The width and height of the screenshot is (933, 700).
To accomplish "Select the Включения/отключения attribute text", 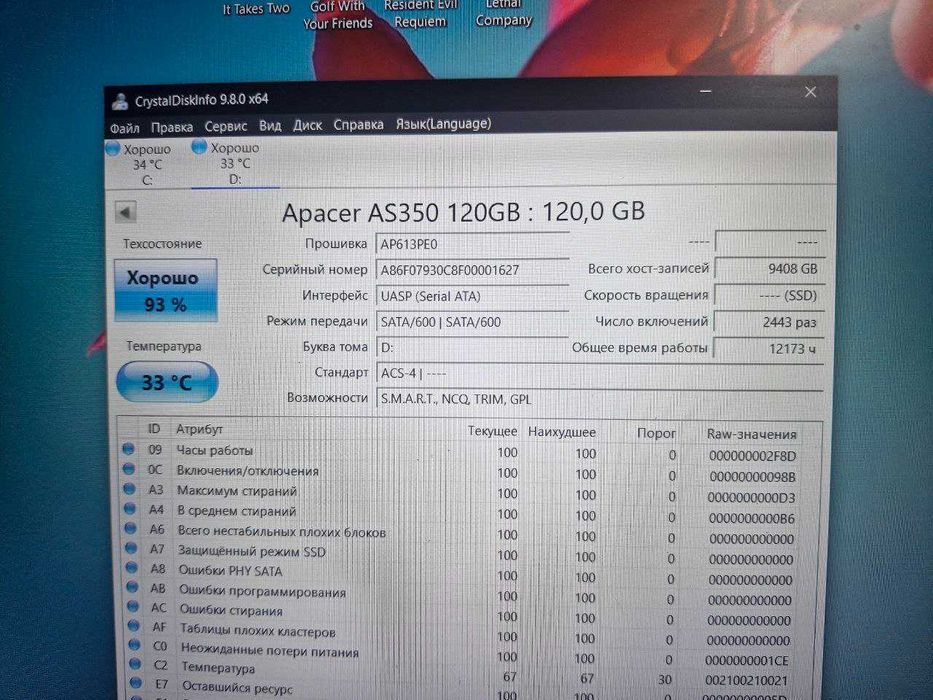I will (x=248, y=471).
